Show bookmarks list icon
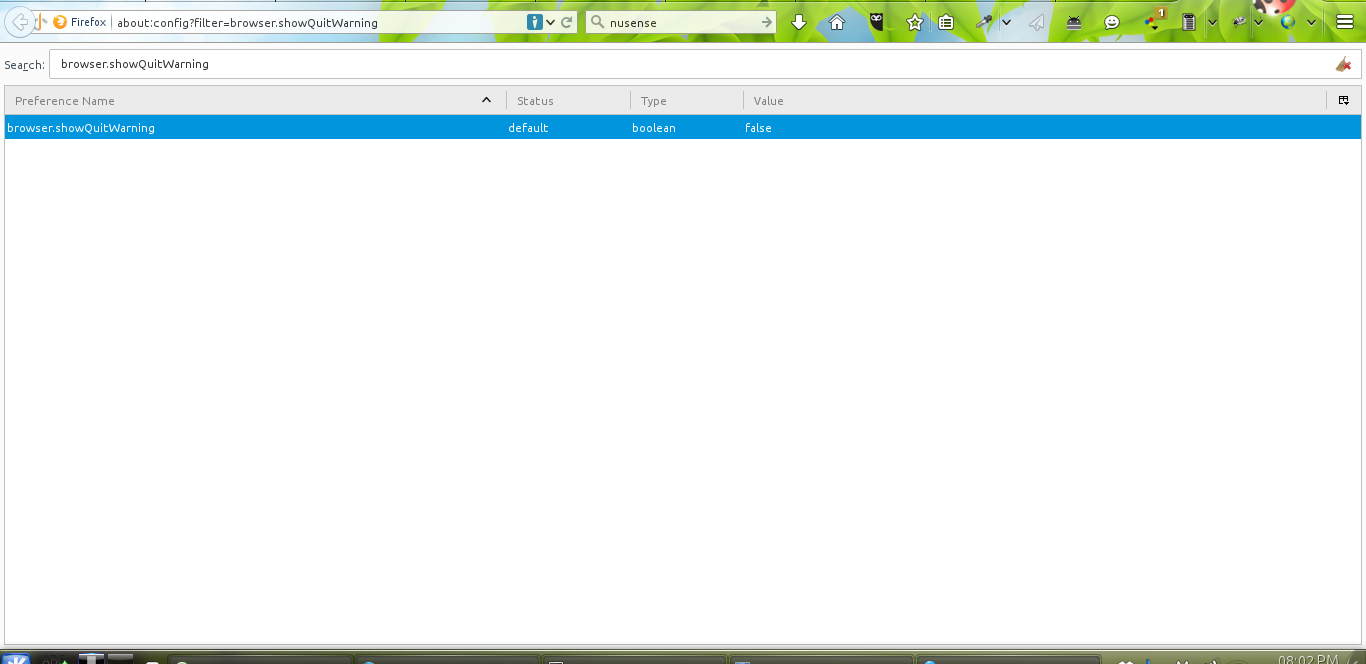The height and width of the screenshot is (664, 1366). click(x=946, y=22)
